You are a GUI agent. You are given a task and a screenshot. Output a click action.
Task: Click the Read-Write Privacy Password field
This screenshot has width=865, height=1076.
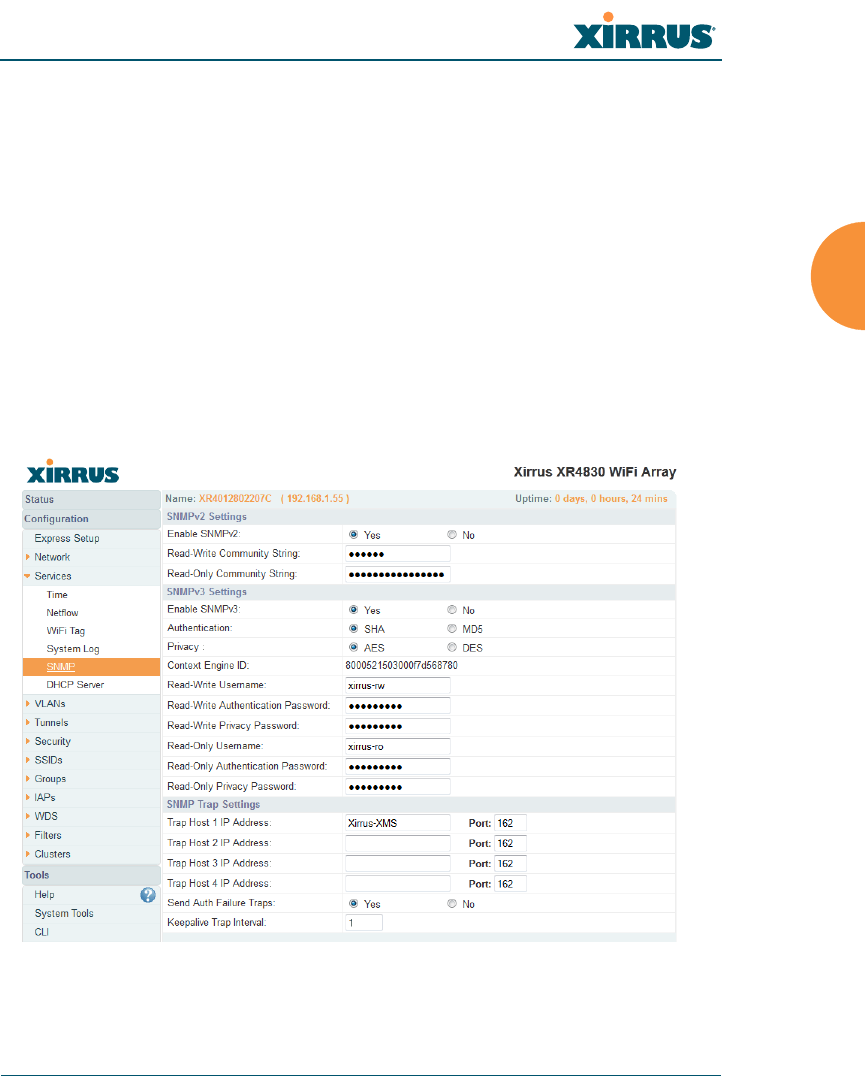tap(398, 726)
